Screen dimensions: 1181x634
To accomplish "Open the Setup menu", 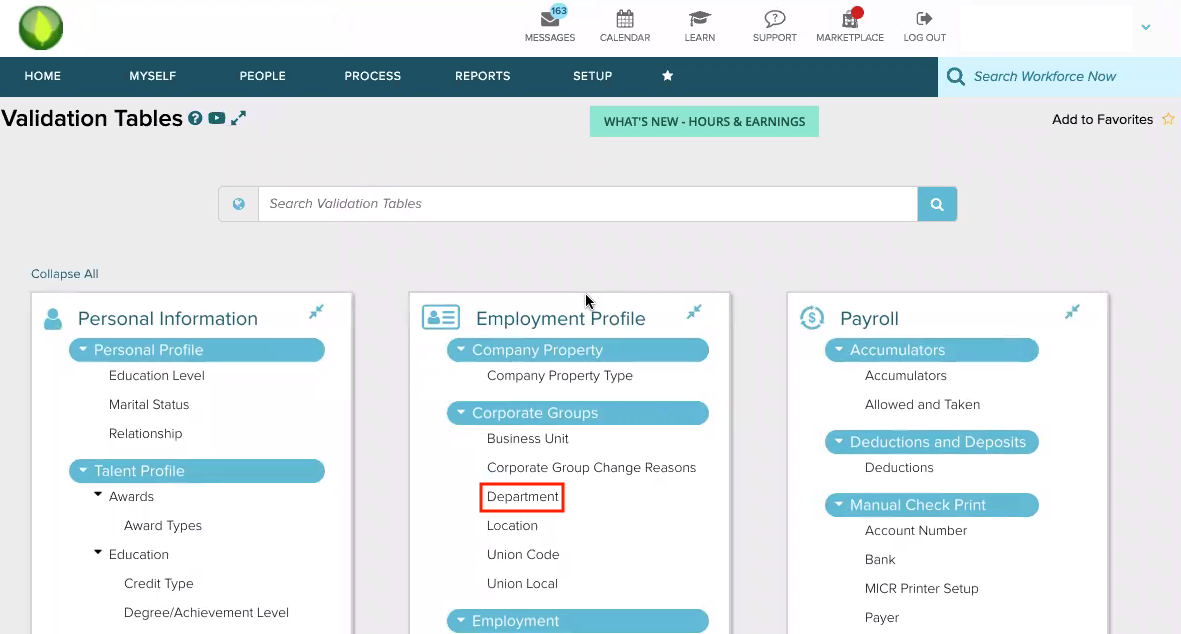I will (593, 76).
